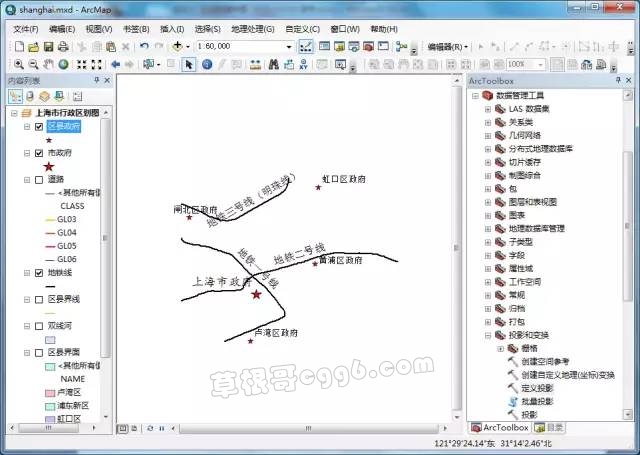Select the Pan hand tool
The image size is (640, 455).
[48, 64]
